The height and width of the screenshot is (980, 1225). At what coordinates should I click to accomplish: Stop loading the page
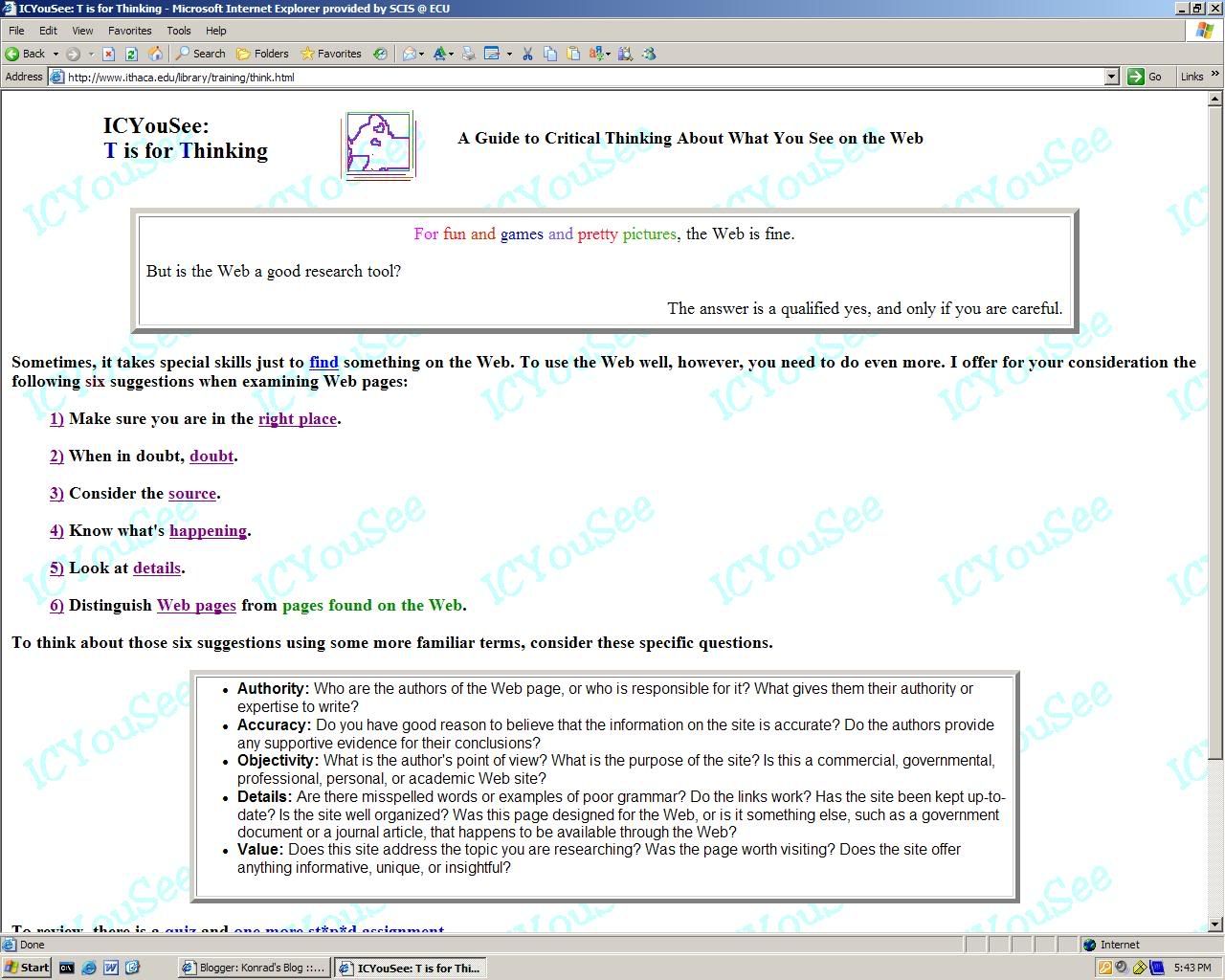coord(108,54)
